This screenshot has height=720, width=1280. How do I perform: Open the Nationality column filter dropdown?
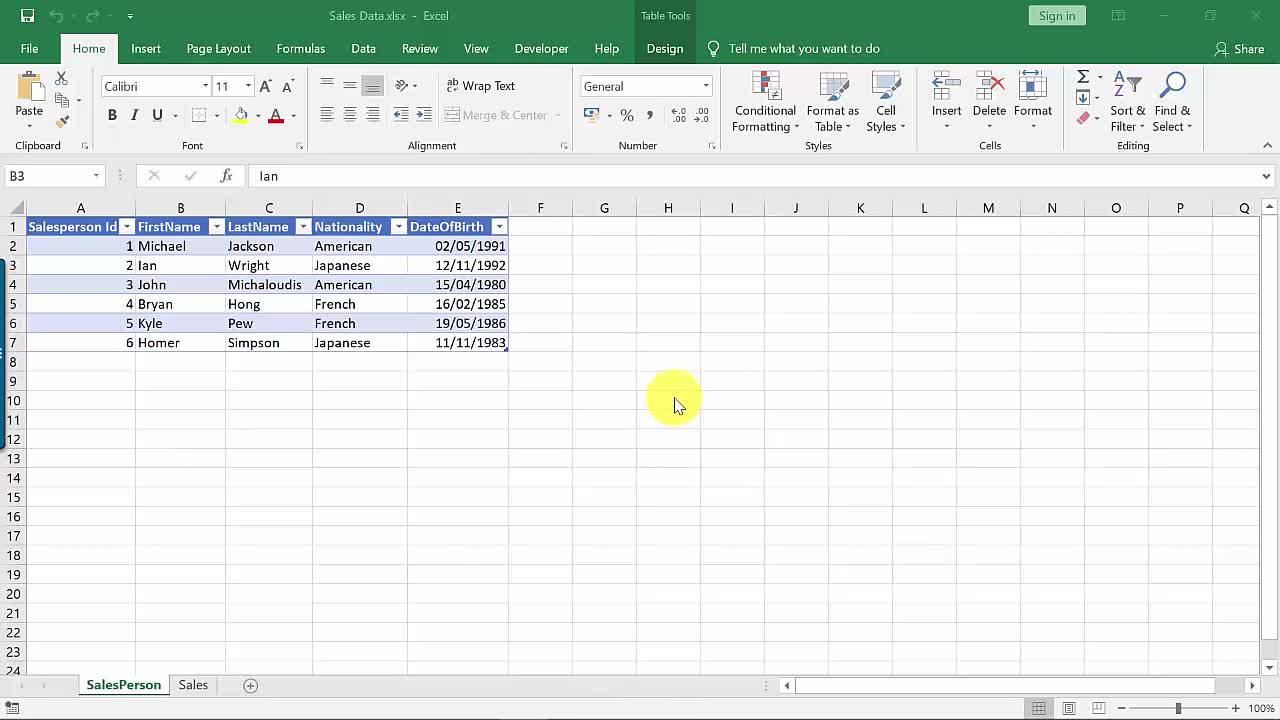tap(398, 227)
